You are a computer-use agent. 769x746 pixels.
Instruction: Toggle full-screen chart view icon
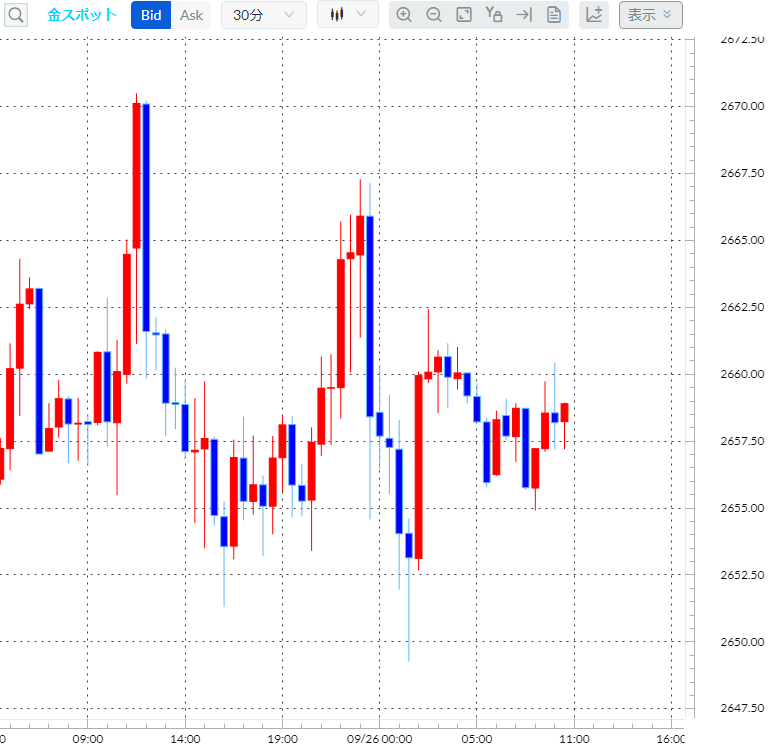[464, 15]
